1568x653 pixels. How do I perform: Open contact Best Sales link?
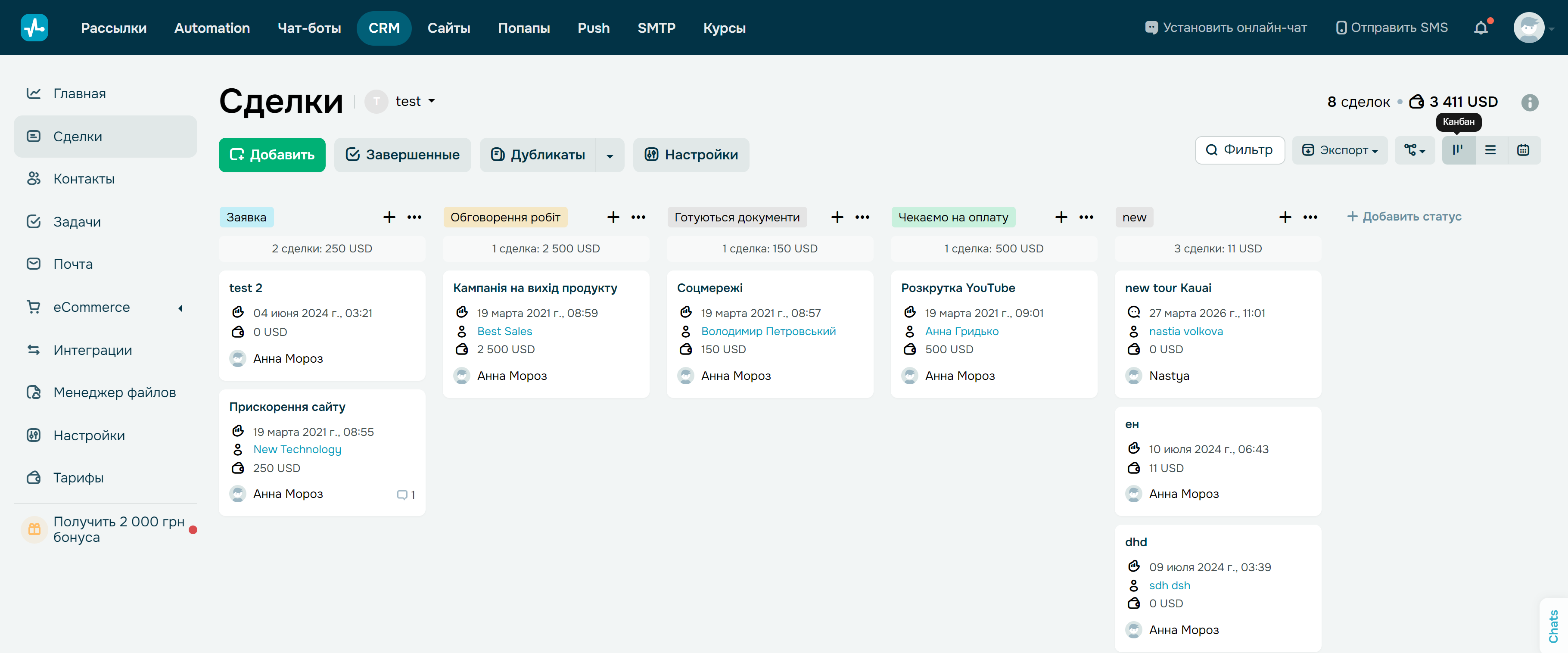pos(504,331)
